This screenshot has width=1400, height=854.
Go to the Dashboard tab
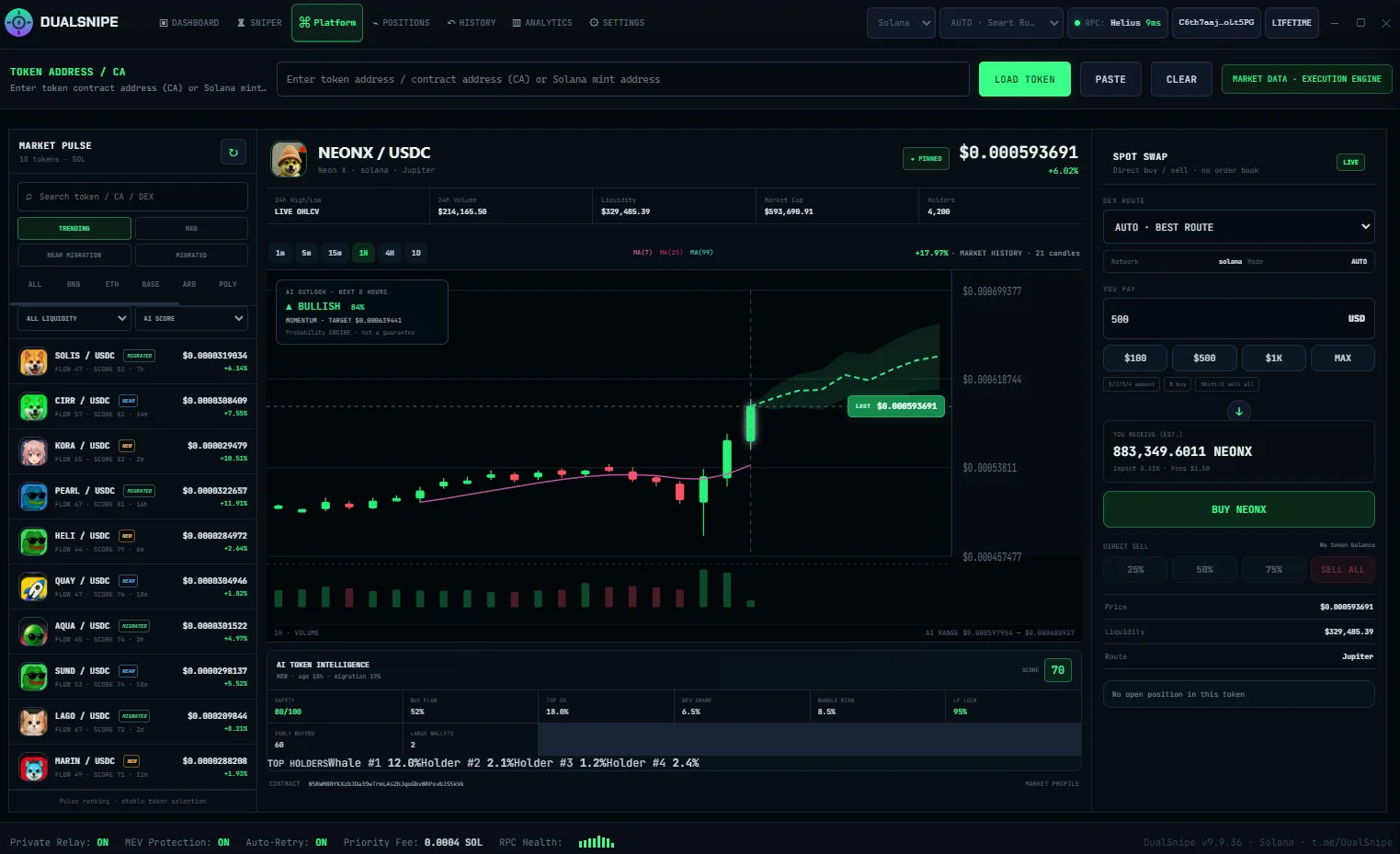[189, 23]
